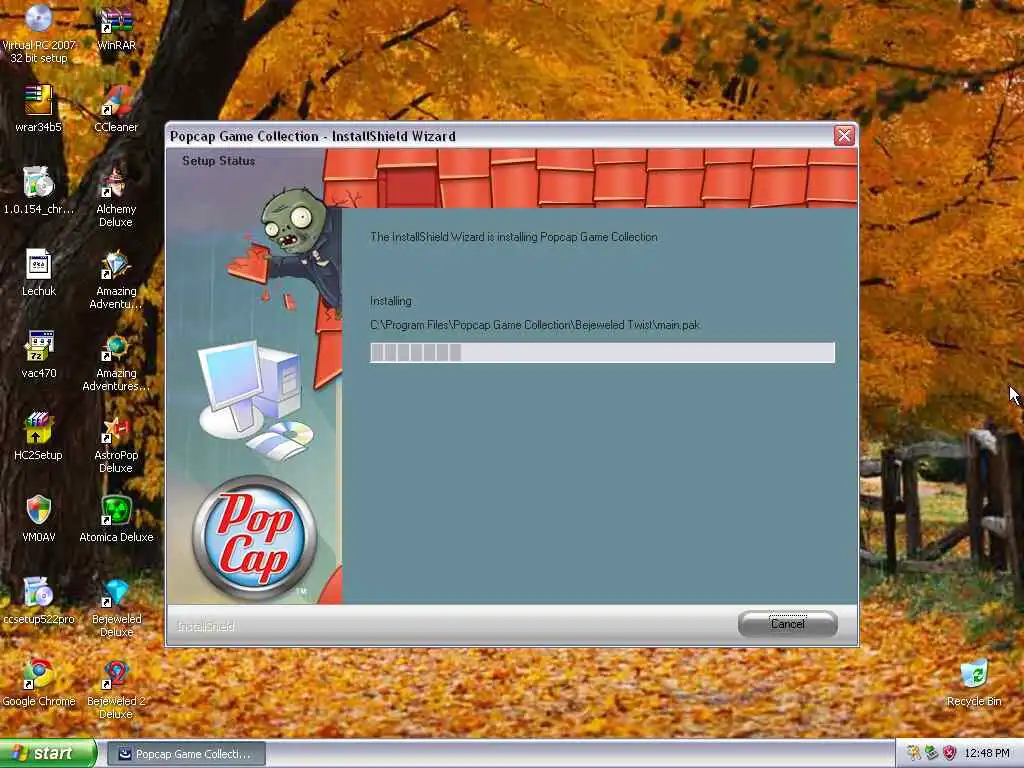Click the 'Setup Status' heading

pos(218,161)
